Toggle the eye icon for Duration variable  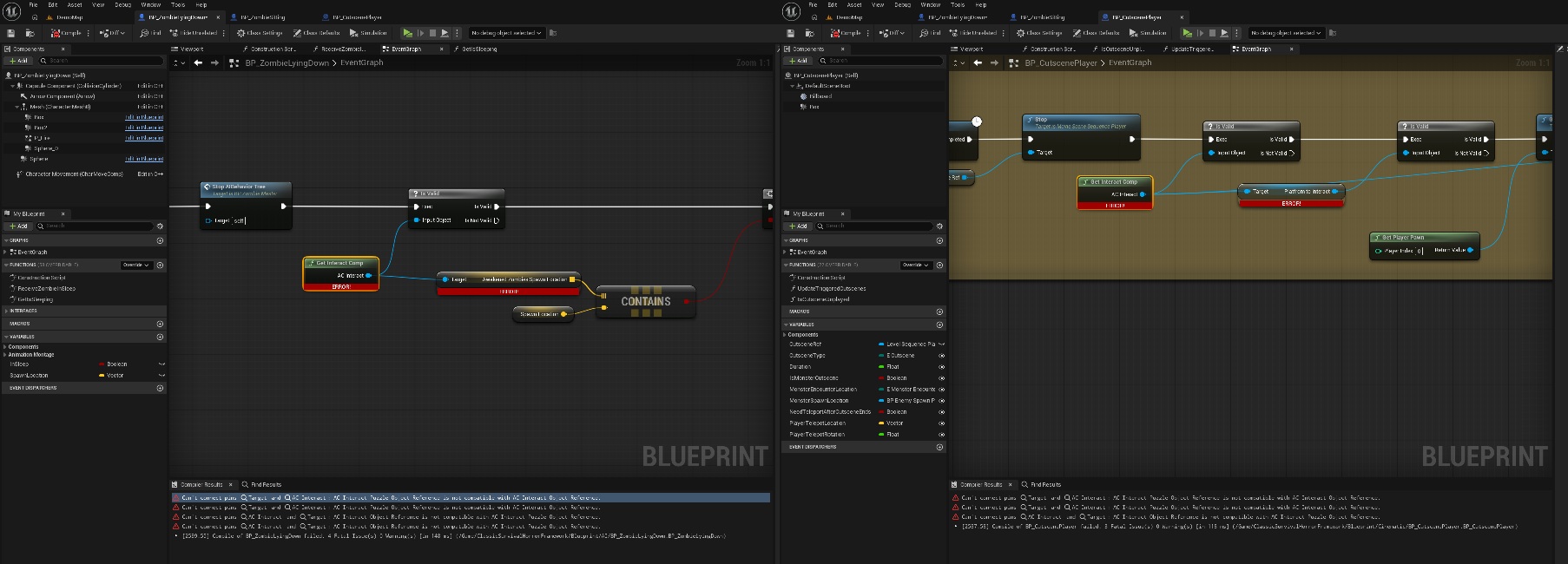click(941, 367)
